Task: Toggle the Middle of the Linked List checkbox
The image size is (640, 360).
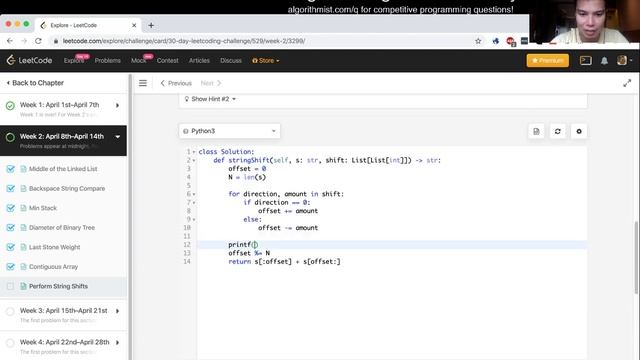Action: point(11,169)
